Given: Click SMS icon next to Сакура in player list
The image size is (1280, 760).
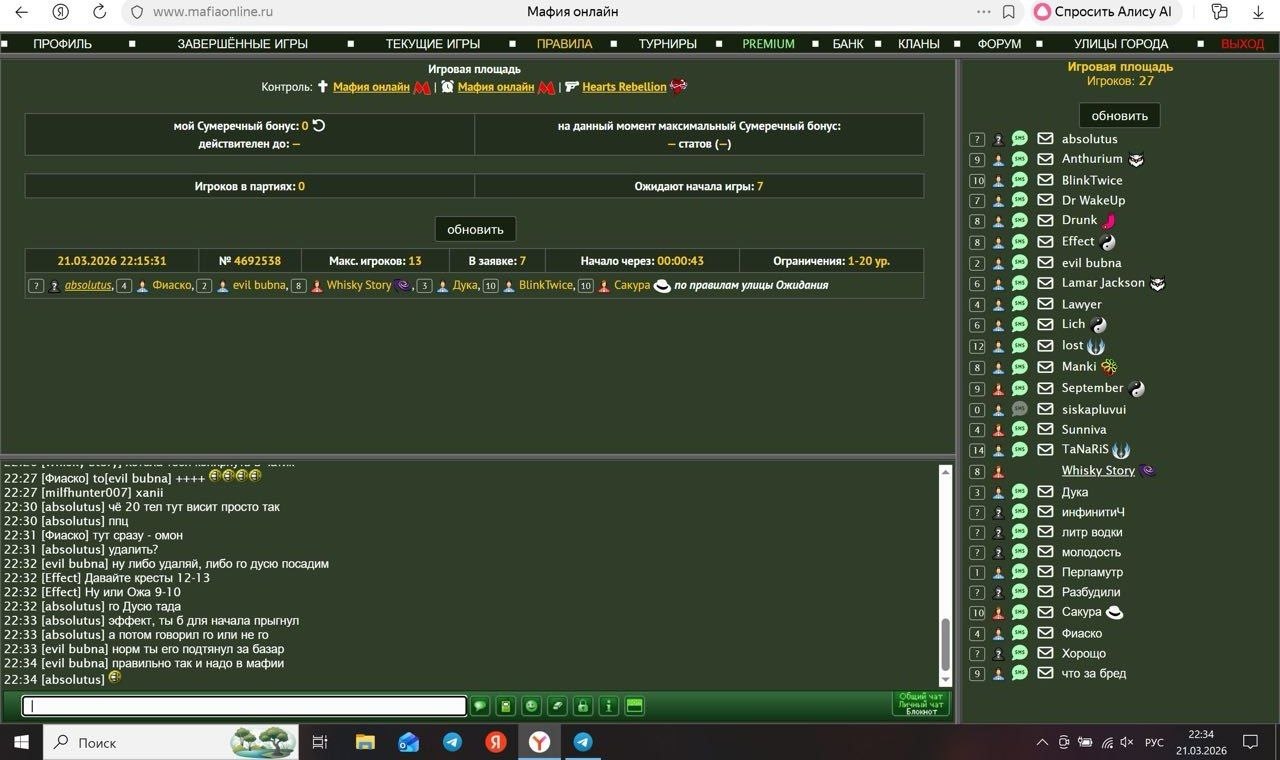Looking at the screenshot, I should (x=1019, y=612).
